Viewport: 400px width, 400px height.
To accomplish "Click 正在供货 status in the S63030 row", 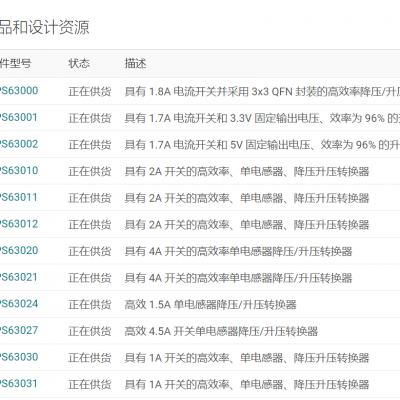I will click(90, 358).
